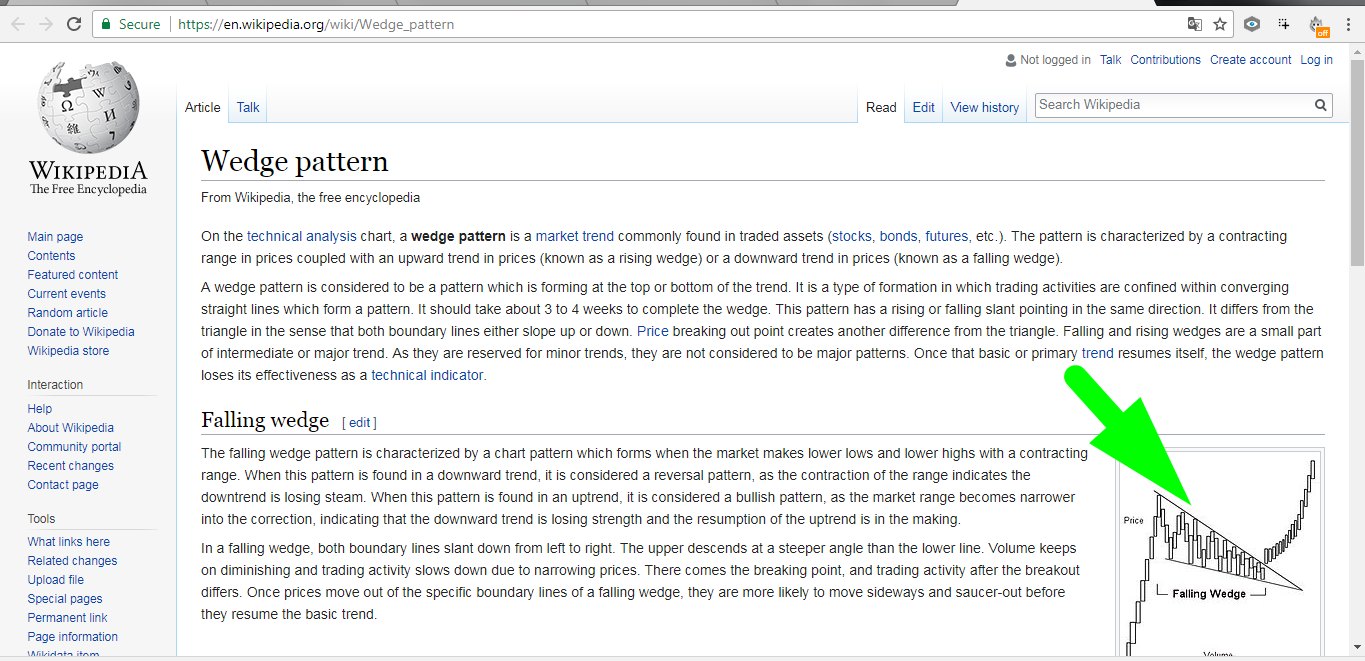Viewport: 1365px width, 661px height.
Task: Click the 'Interaction' sidebar heading
Action: click(55, 385)
